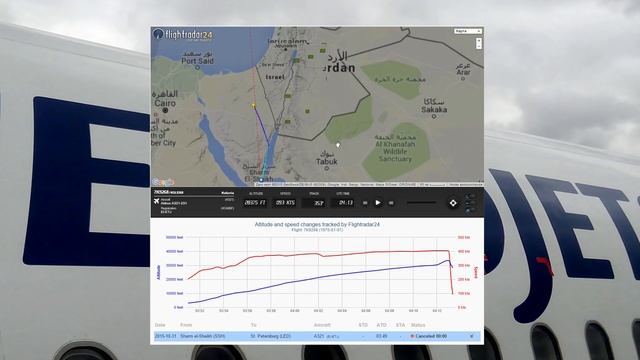Click the ATD value 03:49

tap(381, 336)
